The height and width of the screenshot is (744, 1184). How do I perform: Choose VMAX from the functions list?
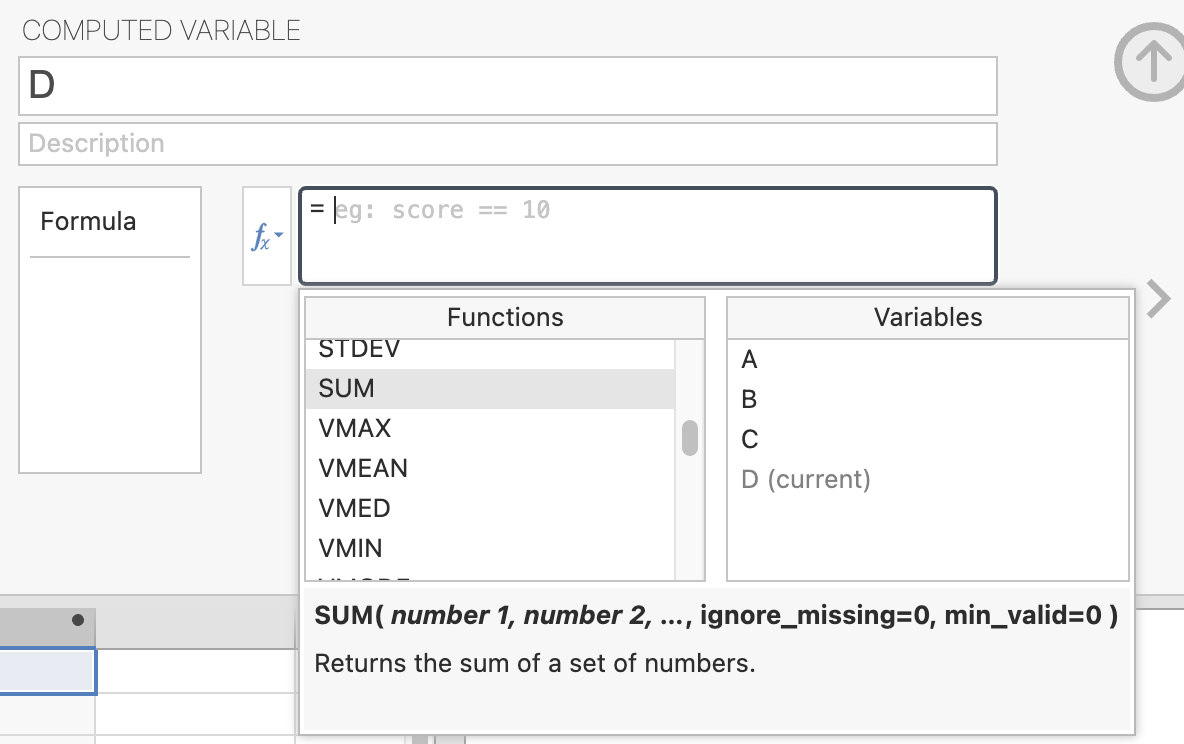click(x=355, y=429)
